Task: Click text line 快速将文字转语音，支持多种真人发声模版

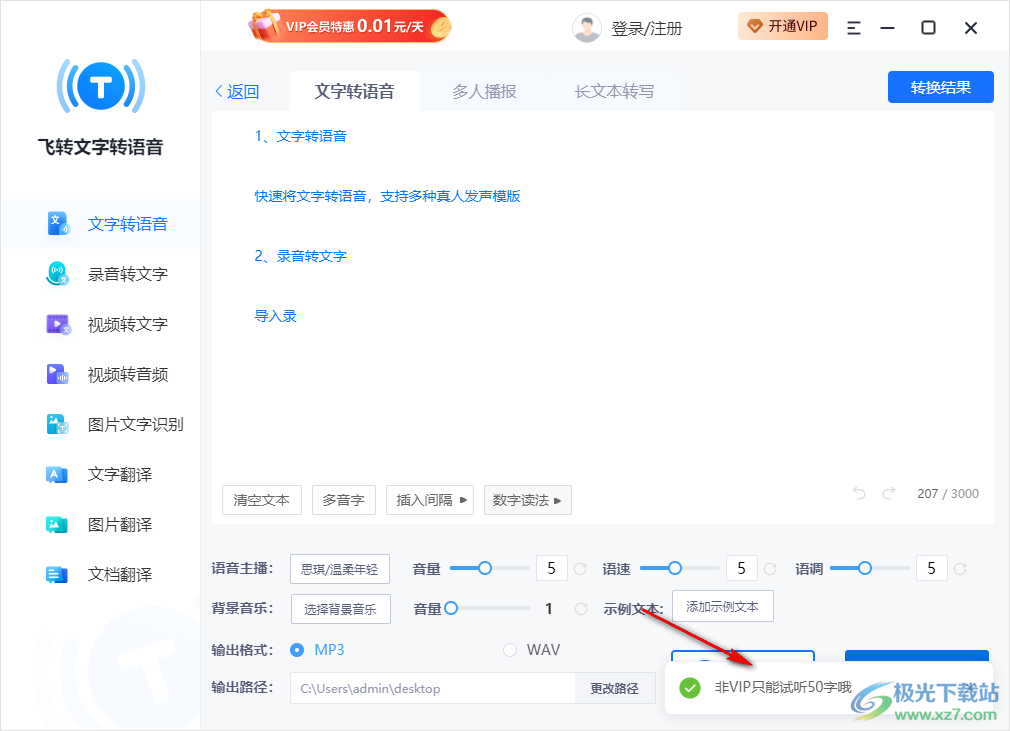Action: [x=387, y=196]
